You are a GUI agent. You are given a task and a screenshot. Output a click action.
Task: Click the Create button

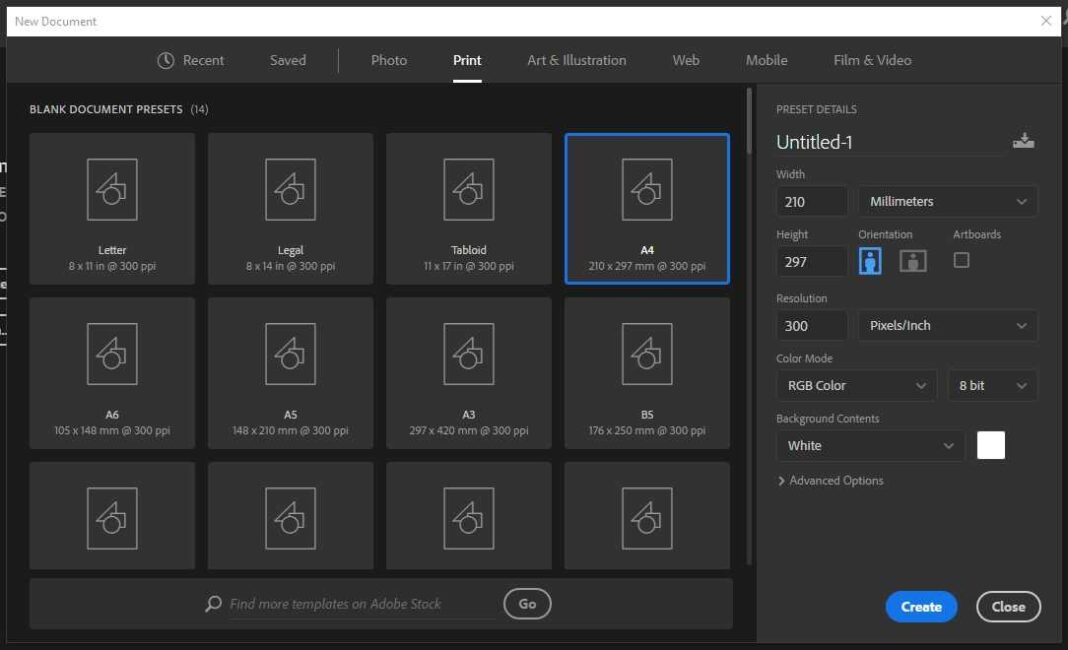point(921,606)
